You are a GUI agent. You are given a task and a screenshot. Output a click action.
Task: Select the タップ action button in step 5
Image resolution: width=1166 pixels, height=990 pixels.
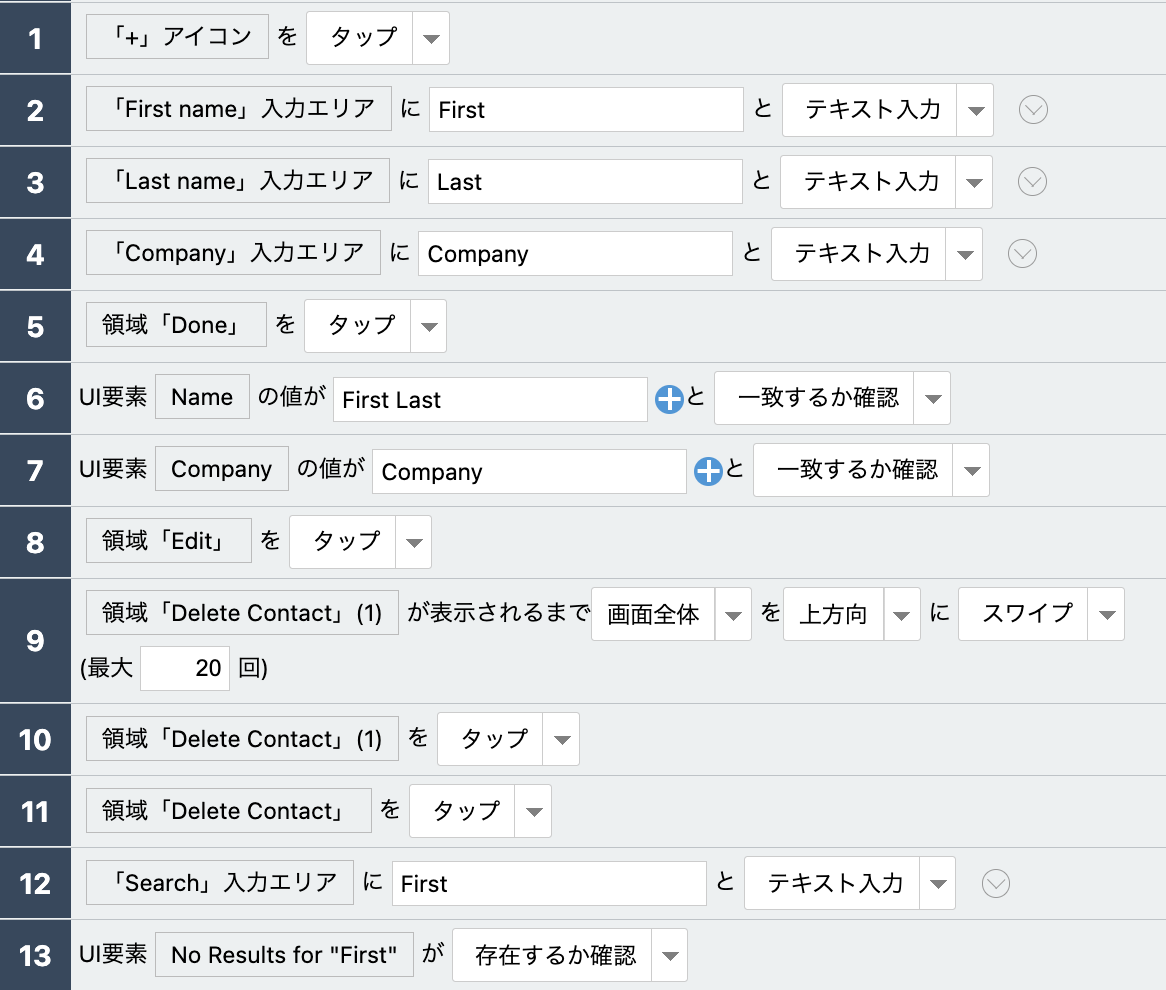pyautogui.click(x=358, y=326)
